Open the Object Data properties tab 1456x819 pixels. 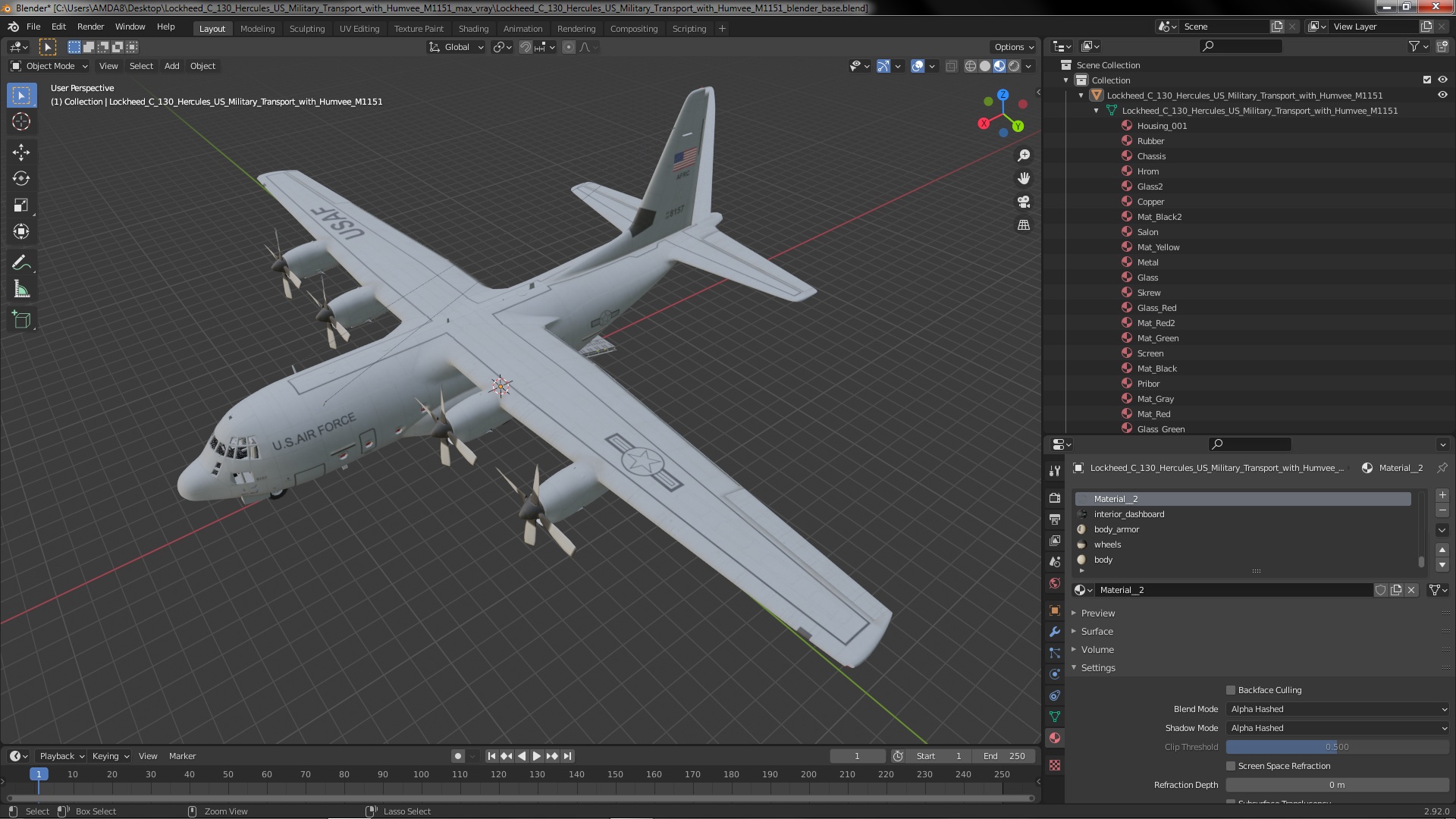1054,717
